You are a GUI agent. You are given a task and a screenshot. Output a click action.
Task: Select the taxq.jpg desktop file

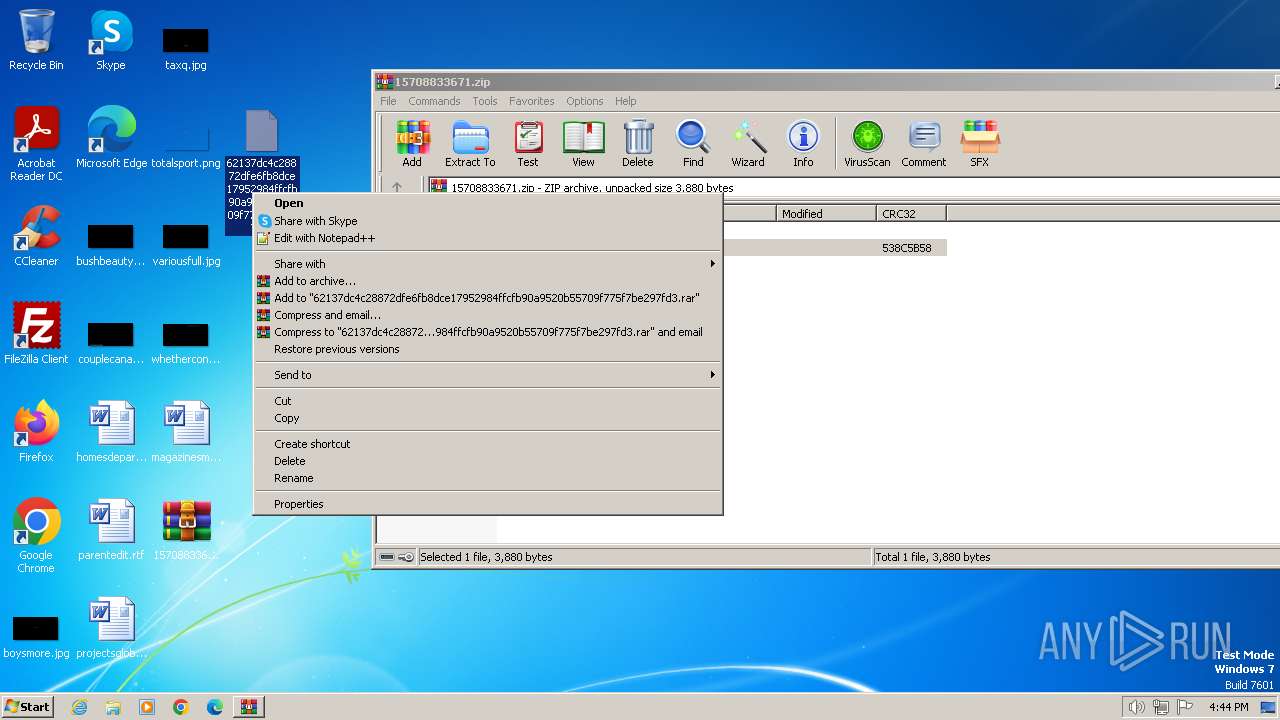click(186, 50)
